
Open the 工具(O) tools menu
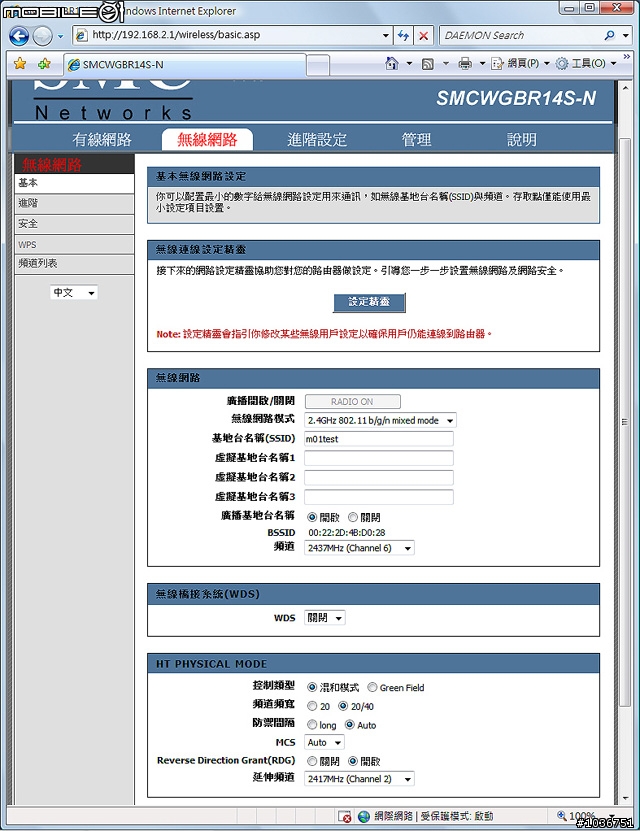click(586, 64)
